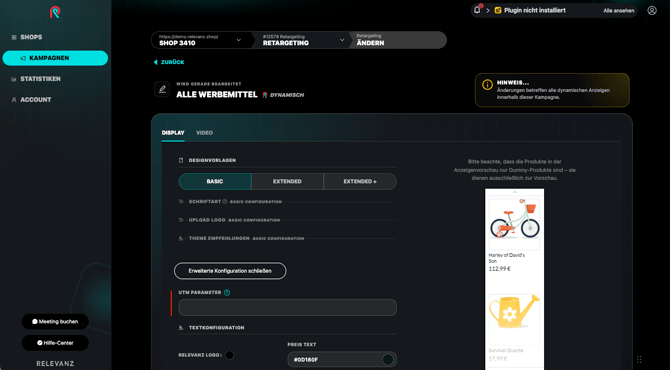Open the user profile icon
This screenshot has width=670, height=370.
tap(652, 10)
